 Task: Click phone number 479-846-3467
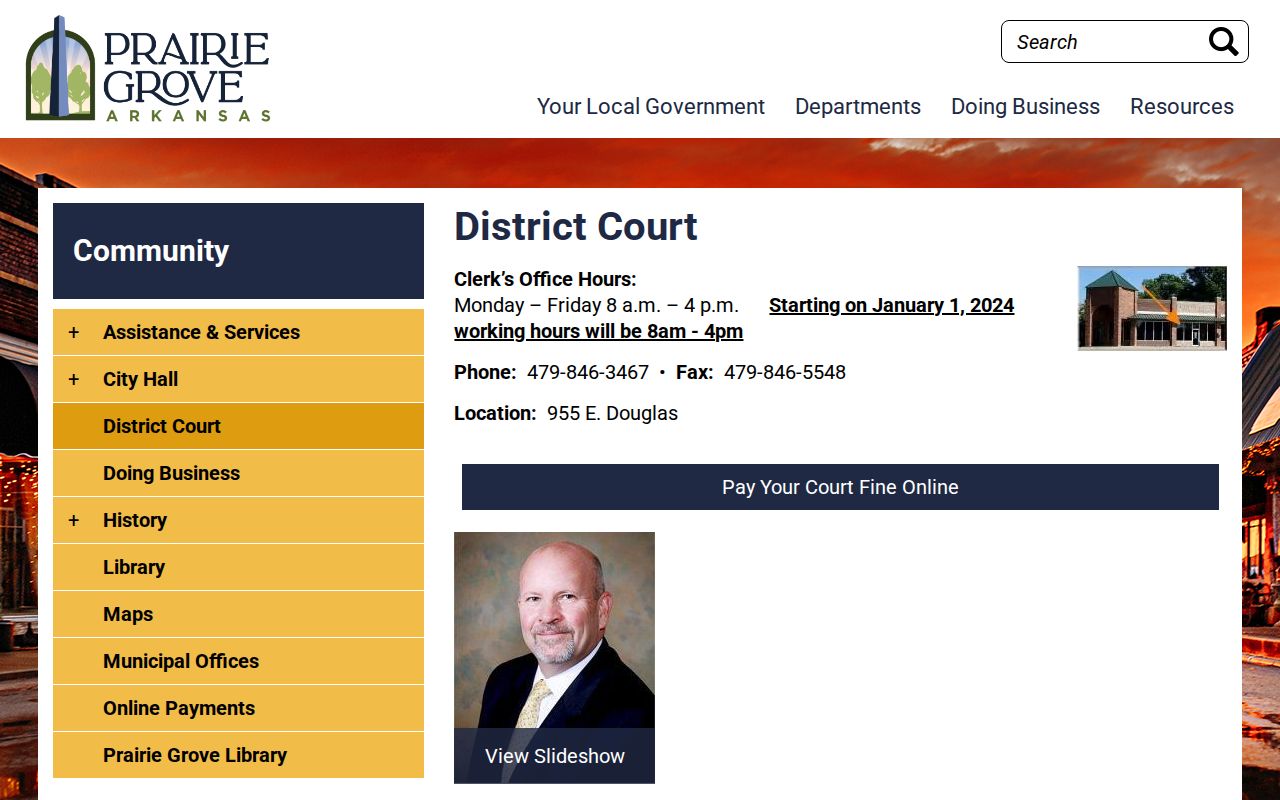[x=588, y=372]
